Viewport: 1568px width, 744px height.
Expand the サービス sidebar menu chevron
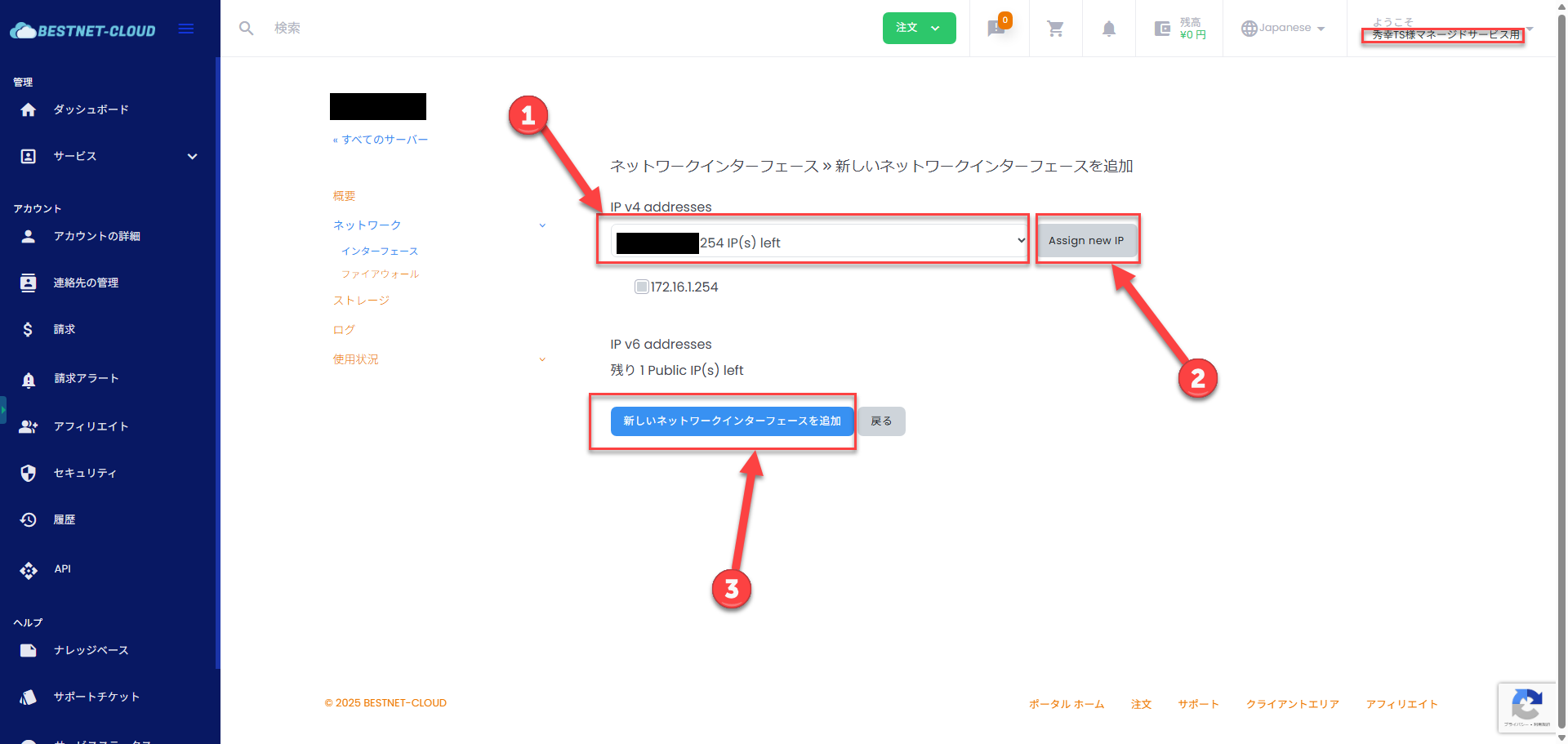click(x=192, y=156)
